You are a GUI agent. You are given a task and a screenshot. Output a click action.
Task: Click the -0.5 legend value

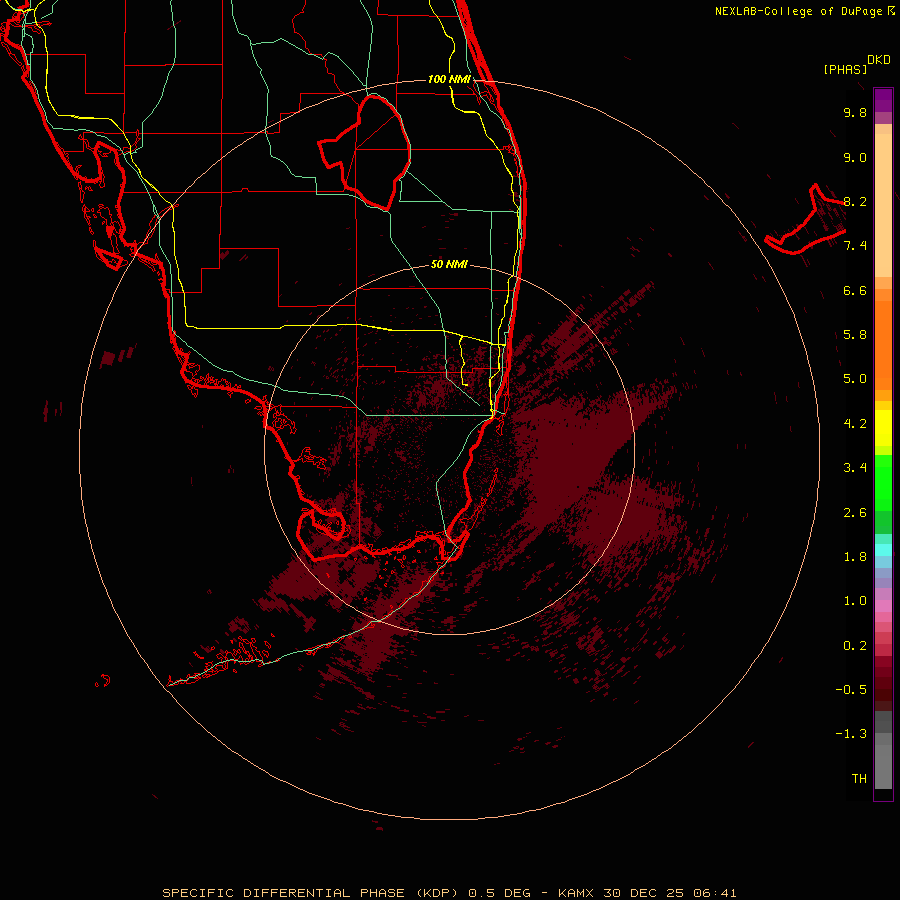(x=851, y=690)
